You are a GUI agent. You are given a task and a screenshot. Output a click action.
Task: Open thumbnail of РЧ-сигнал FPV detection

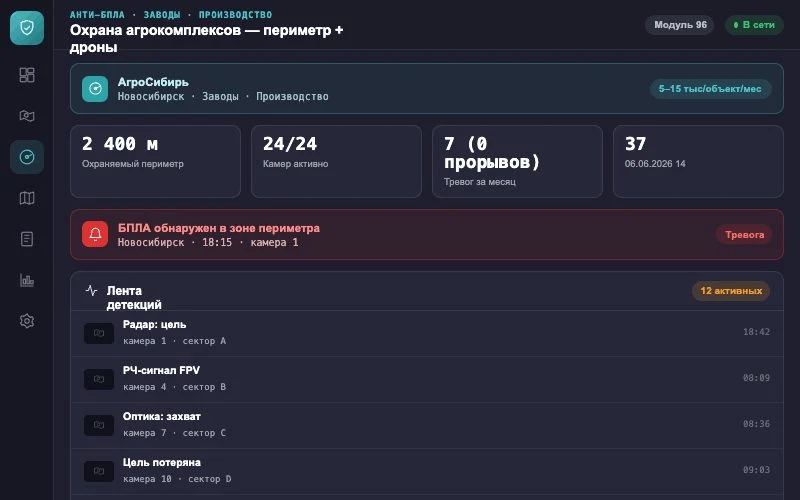(x=99, y=379)
